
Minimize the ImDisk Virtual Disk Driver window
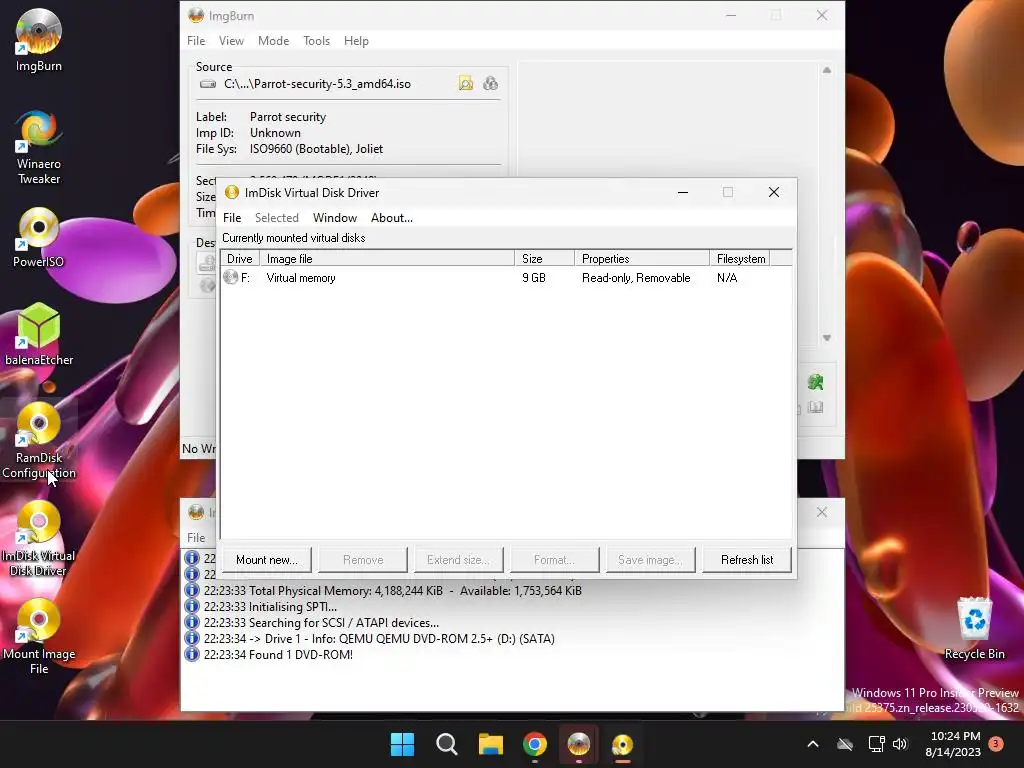pos(683,192)
